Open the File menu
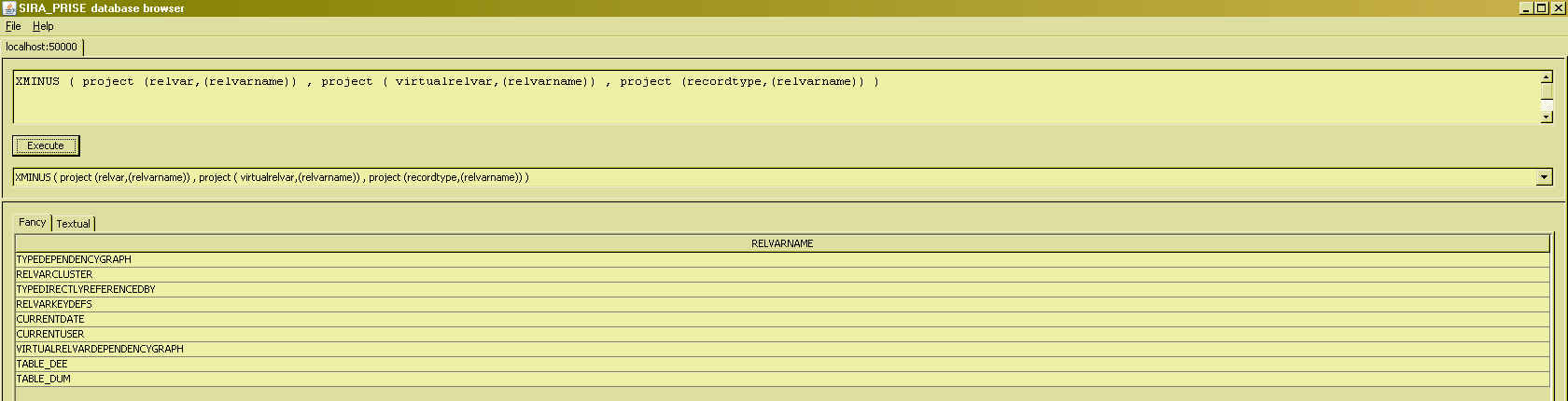 click(x=13, y=26)
